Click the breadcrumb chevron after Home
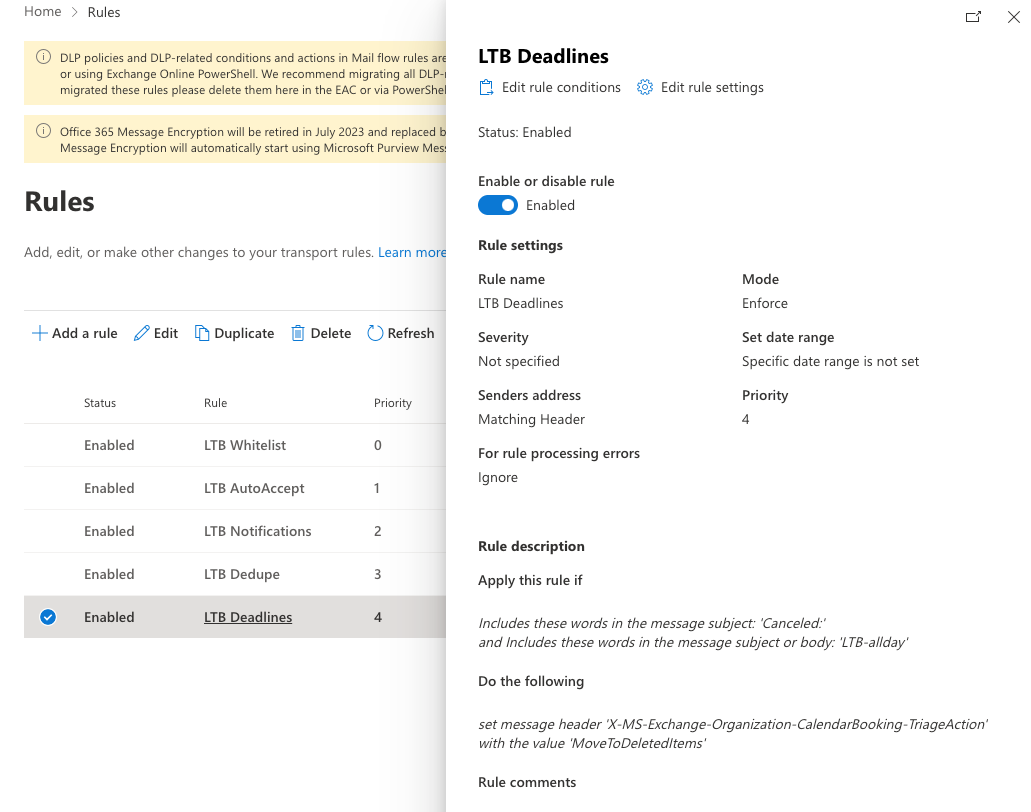 coord(74,12)
